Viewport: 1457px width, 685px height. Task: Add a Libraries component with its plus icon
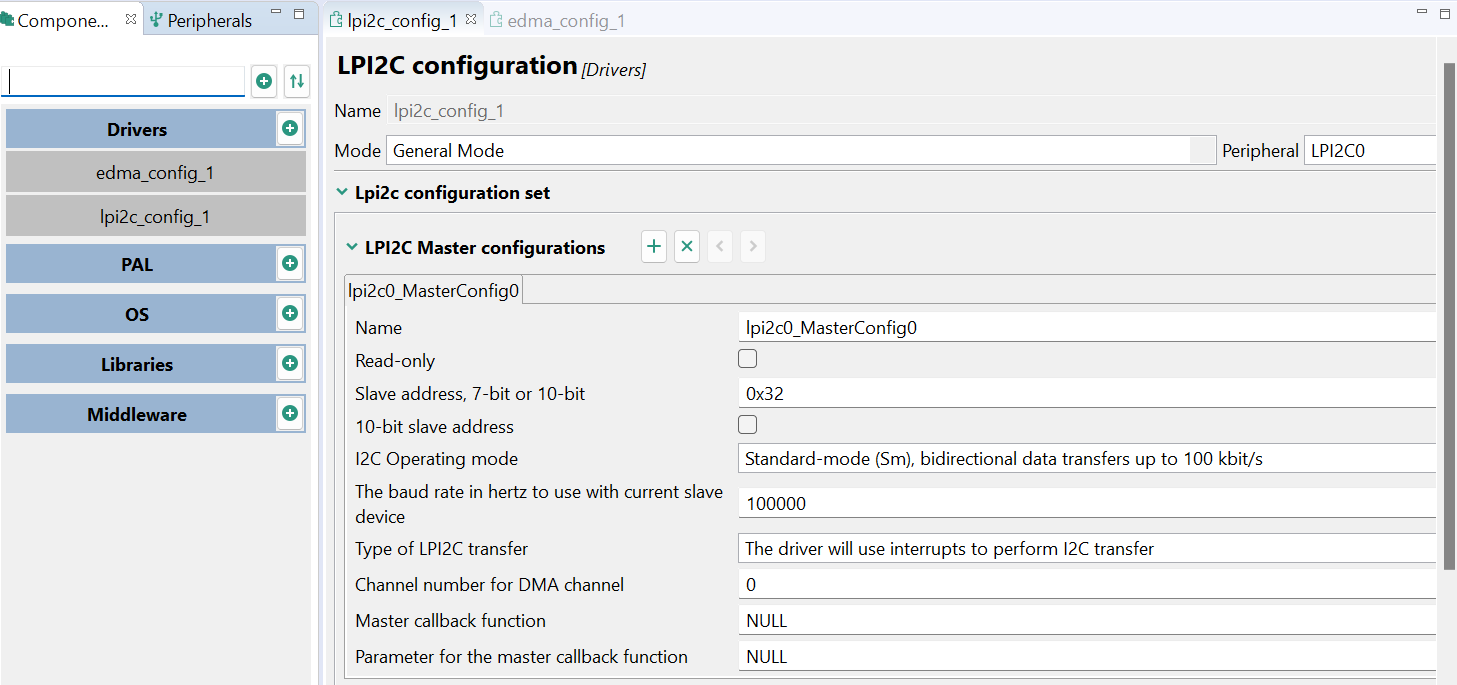click(290, 364)
